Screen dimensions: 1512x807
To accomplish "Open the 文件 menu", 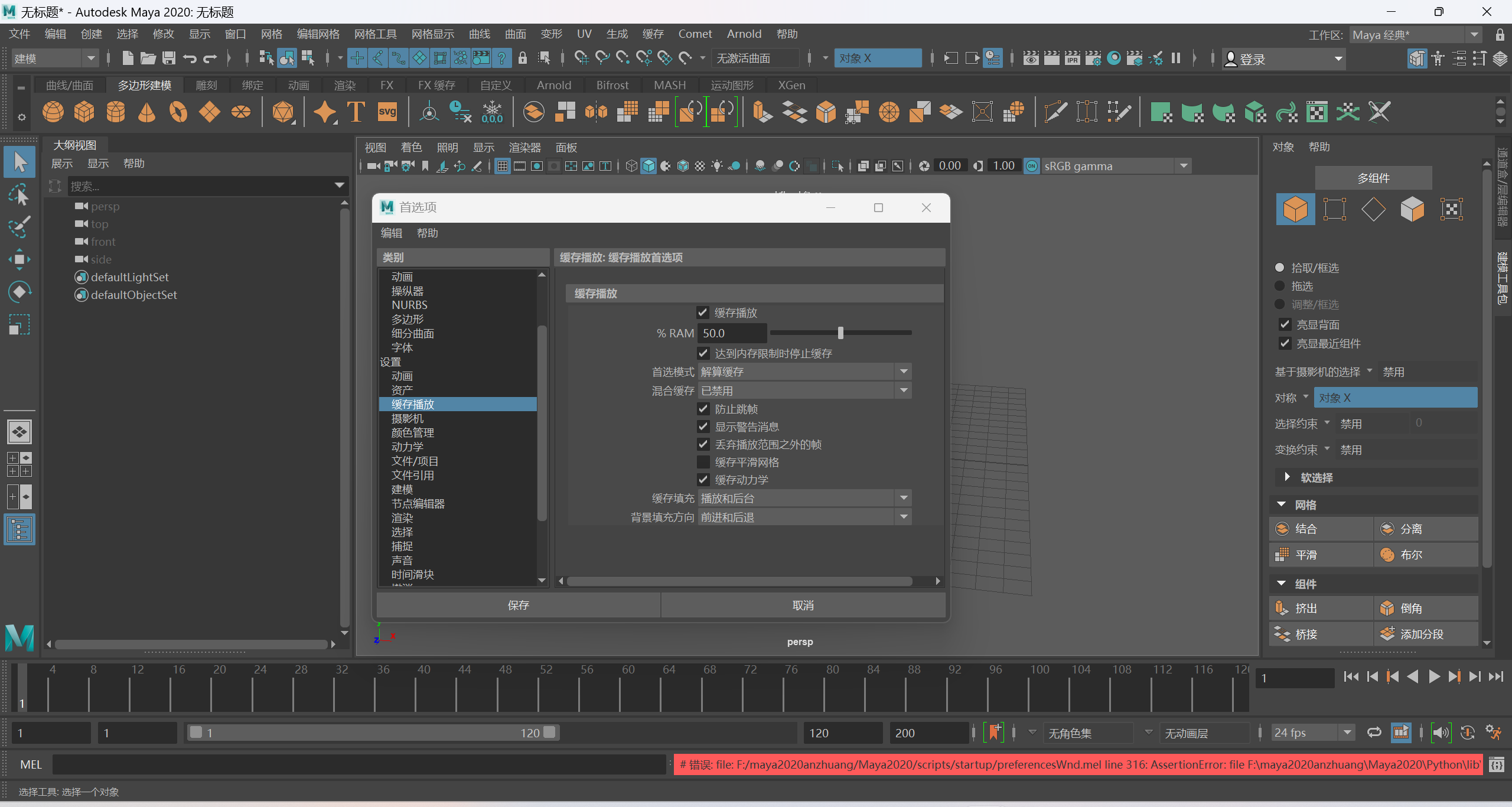I will click(x=19, y=34).
